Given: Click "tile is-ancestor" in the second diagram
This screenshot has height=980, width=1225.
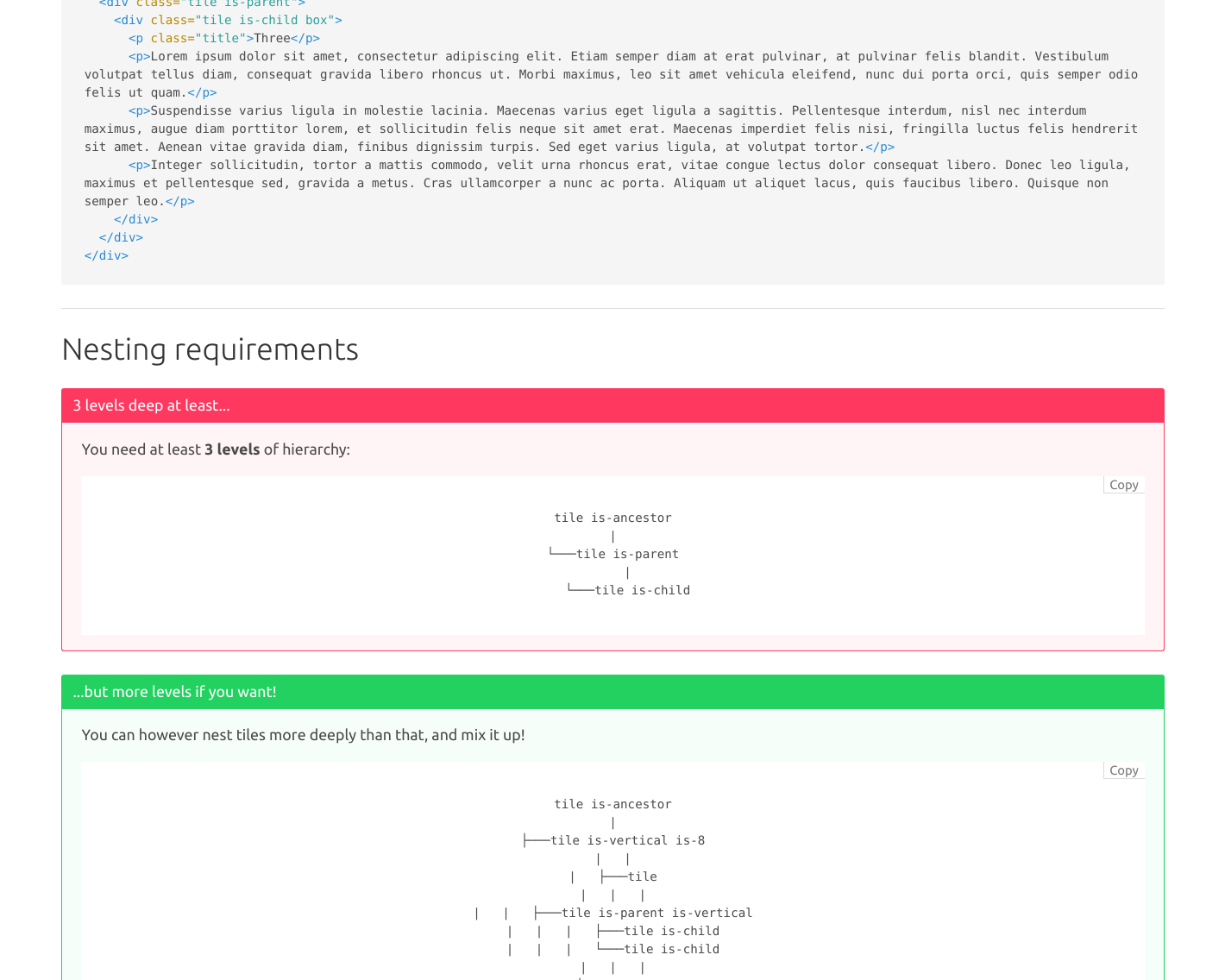Looking at the screenshot, I should click(x=612, y=804).
